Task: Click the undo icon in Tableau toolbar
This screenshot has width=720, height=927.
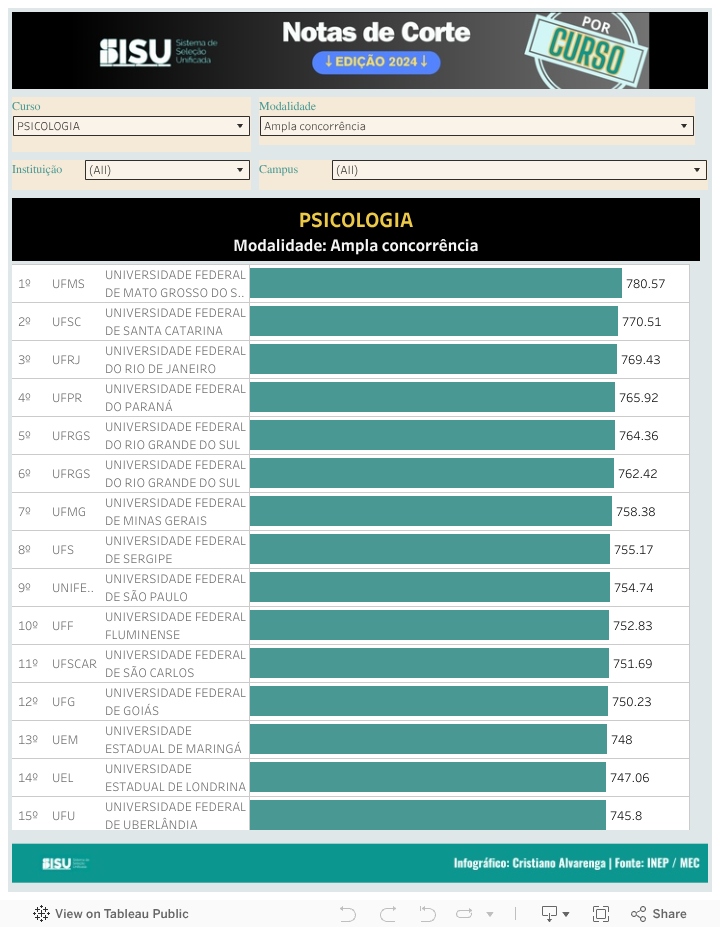Action: point(348,913)
